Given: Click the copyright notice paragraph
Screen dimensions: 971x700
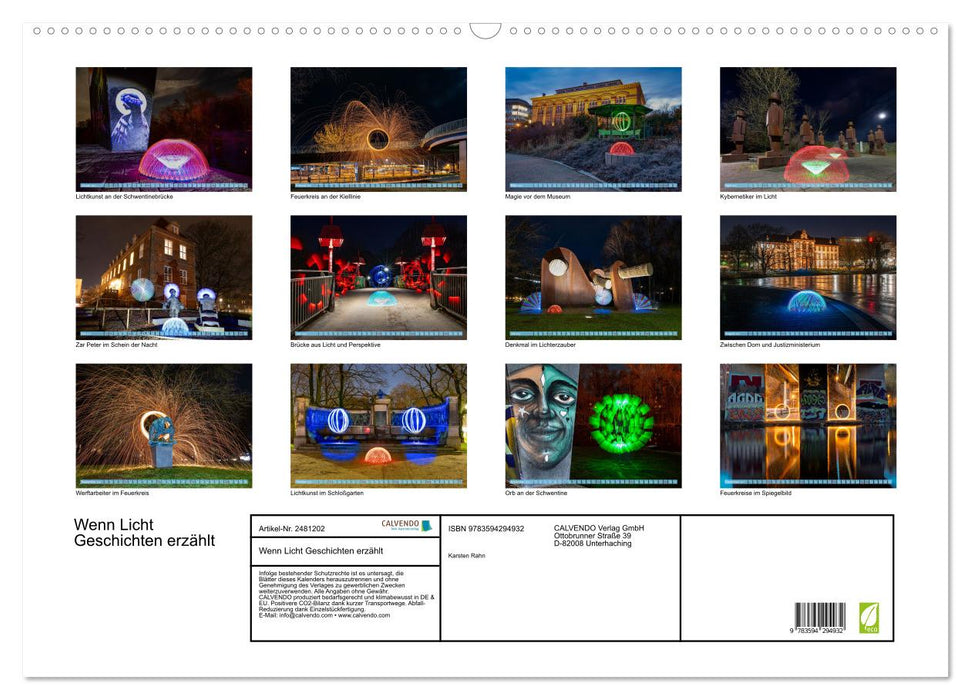Looking at the screenshot, I should tap(346, 593).
